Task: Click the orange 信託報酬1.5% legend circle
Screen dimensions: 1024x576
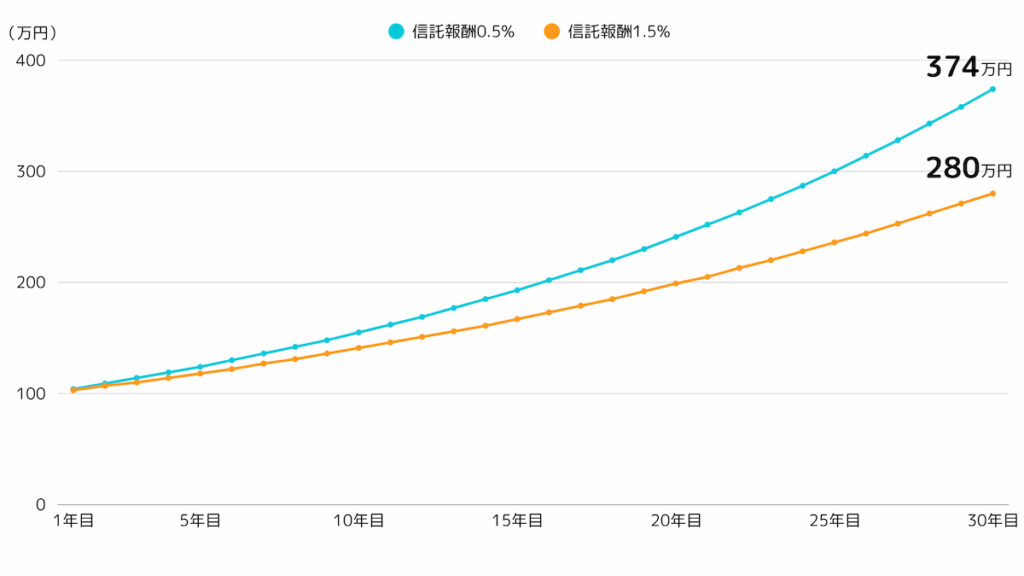Action: point(552,32)
